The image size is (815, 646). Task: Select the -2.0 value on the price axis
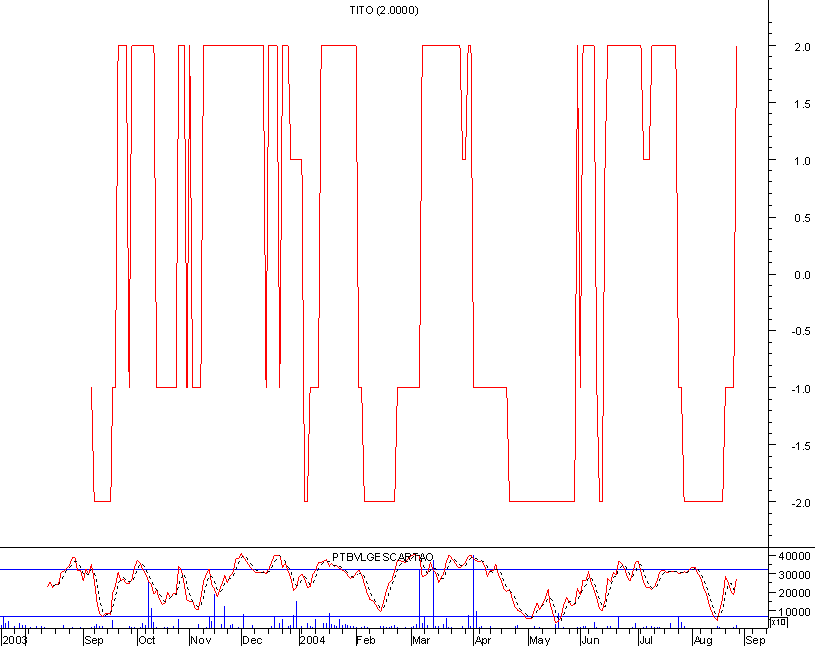(x=800, y=503)
